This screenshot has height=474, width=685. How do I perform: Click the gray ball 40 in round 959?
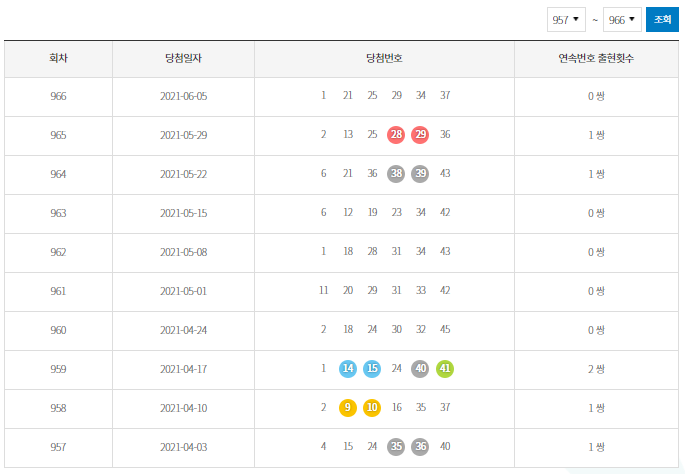coord(420,369)
